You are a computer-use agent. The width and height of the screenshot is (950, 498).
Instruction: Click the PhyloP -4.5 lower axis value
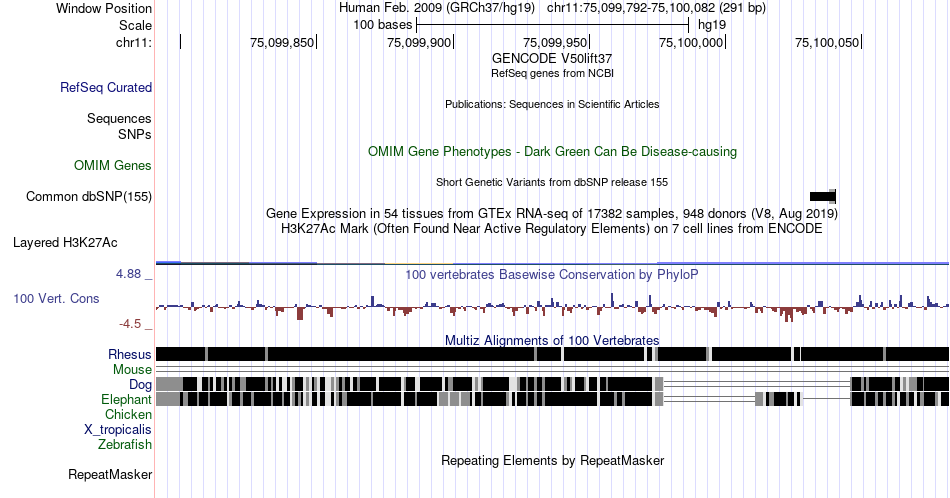pos(130,324)
